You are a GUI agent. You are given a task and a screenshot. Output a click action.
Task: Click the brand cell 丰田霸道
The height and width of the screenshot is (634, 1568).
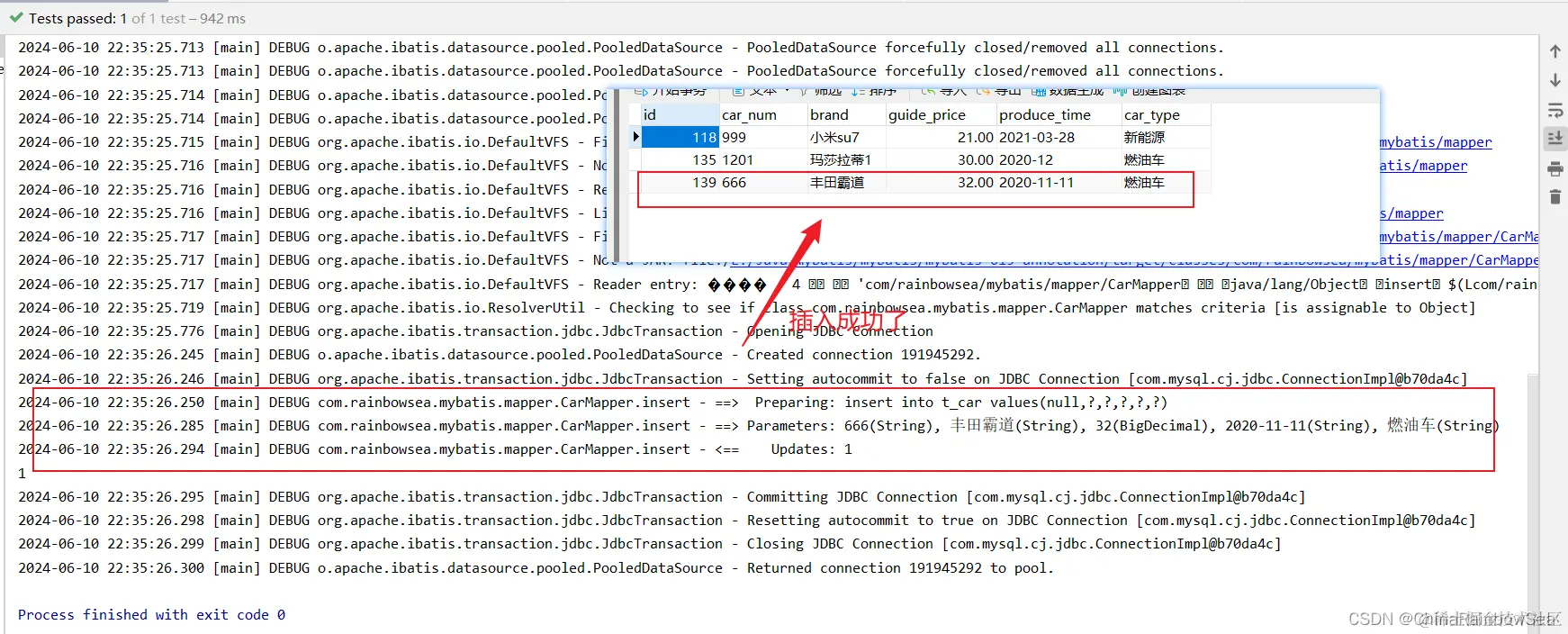click(846, 182)
